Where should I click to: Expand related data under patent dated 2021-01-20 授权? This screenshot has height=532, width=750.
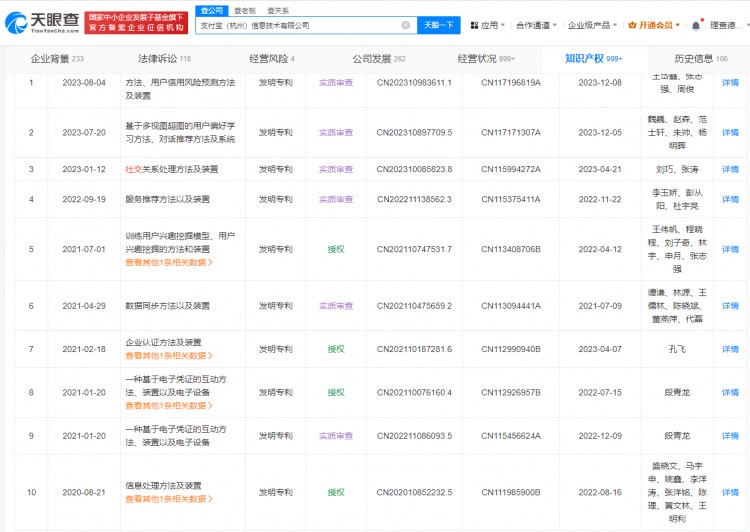pyautogui.click(x=169, y=406)
